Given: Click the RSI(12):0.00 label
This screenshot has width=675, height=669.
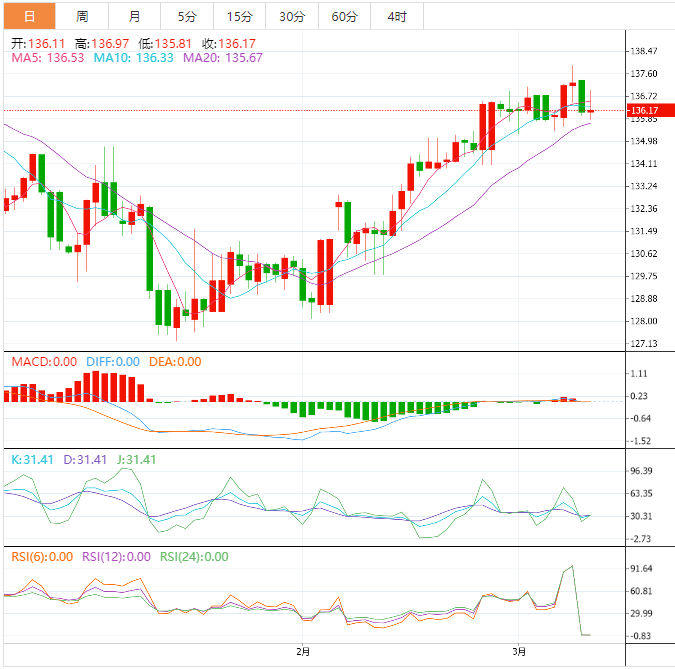Looking at the screenshot, I should coord(116,557).
